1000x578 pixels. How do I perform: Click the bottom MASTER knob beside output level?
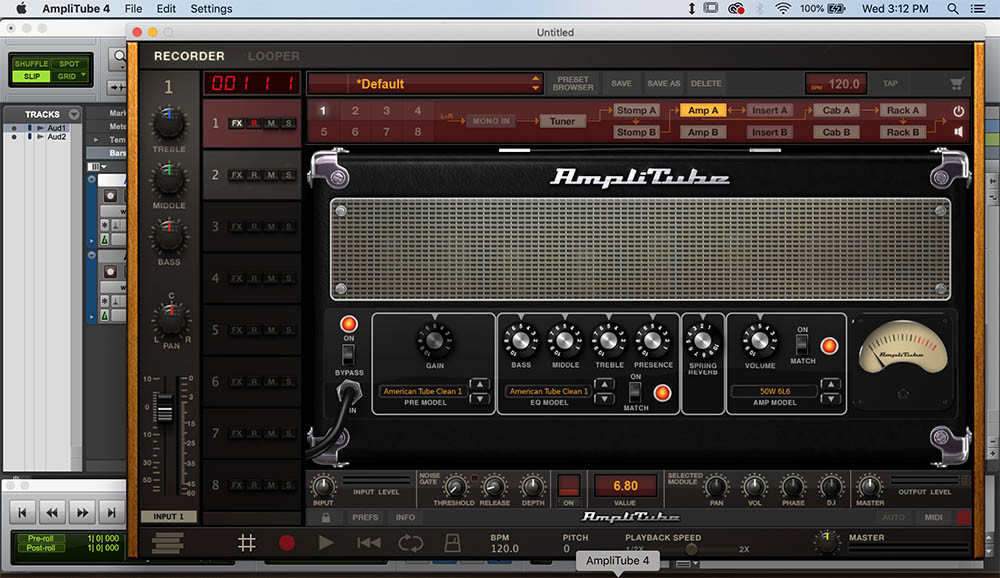pos(870,487)
